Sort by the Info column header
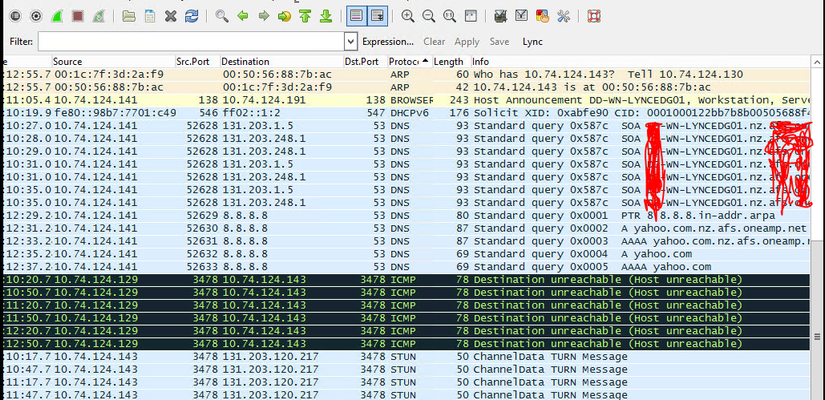The height and width of the screenshot is (400, 825). click(640, 62)
